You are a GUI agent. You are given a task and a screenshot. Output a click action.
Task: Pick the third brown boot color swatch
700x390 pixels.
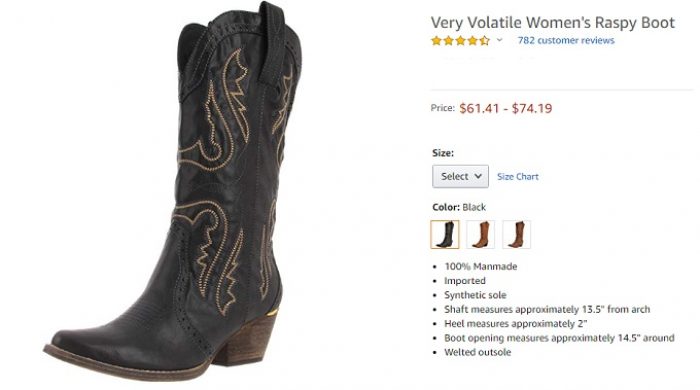(517, 234)
